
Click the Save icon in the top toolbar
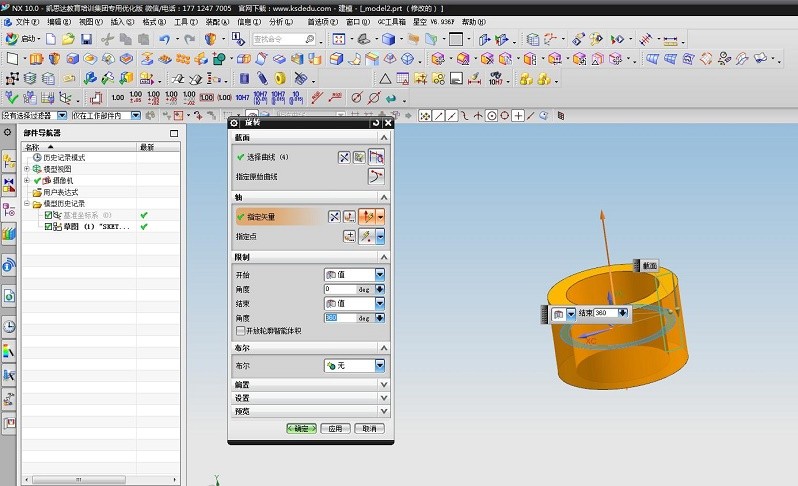click(87, 39)
